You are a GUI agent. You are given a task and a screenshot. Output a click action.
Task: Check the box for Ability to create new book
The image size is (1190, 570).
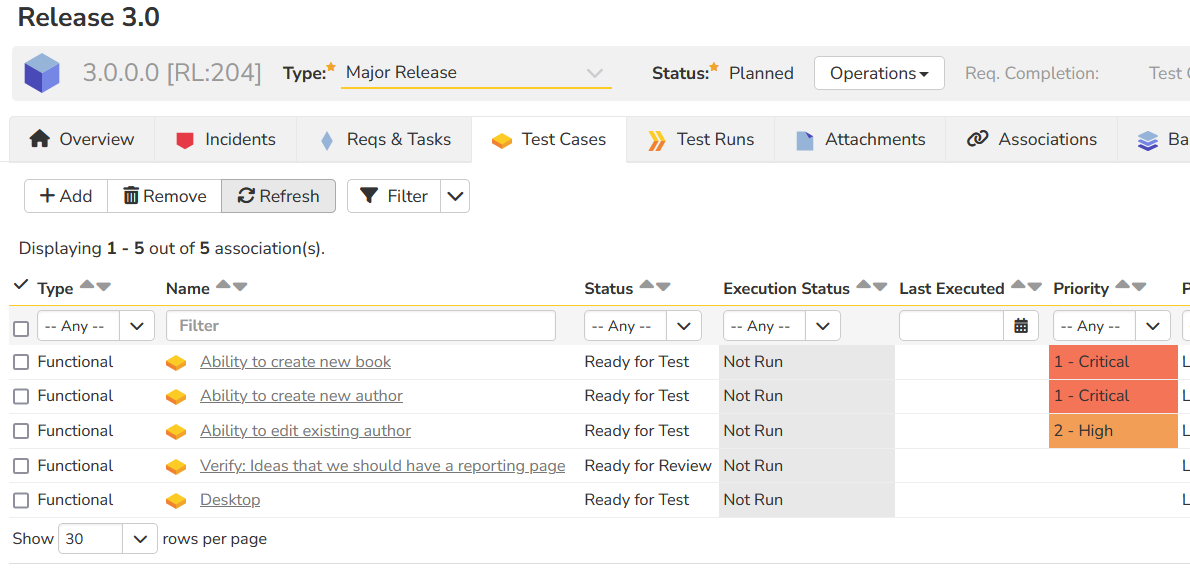(x=21, y=362)
